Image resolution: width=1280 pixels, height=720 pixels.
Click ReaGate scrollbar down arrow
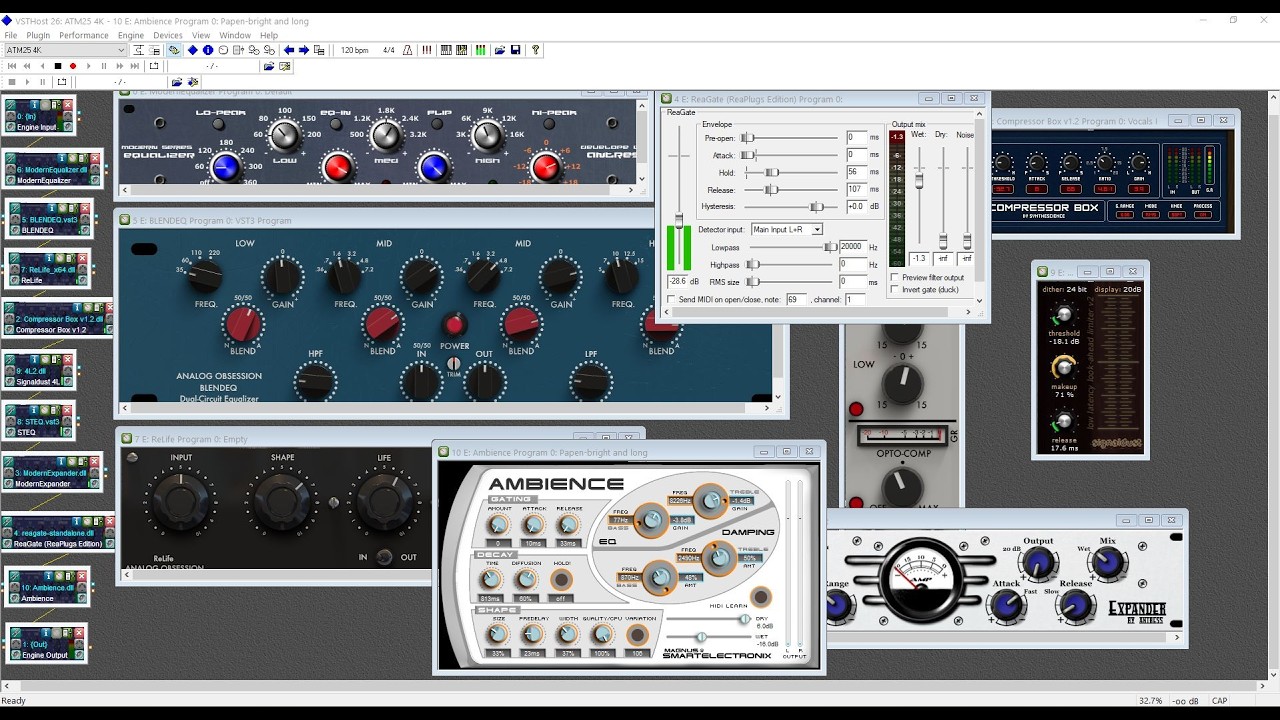click(979, 300)
